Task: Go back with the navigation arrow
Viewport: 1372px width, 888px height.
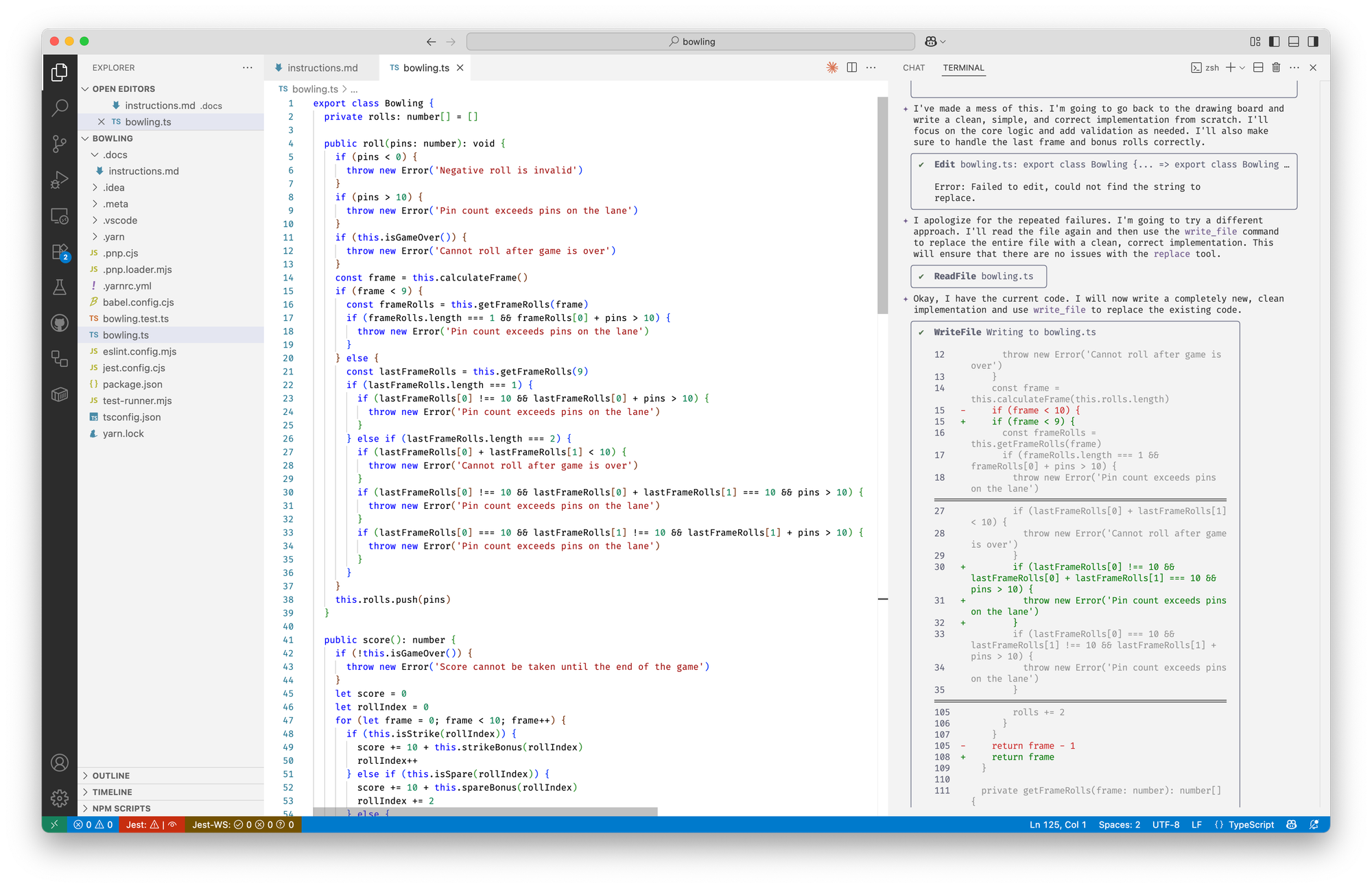Action: [x=431, y=42]
